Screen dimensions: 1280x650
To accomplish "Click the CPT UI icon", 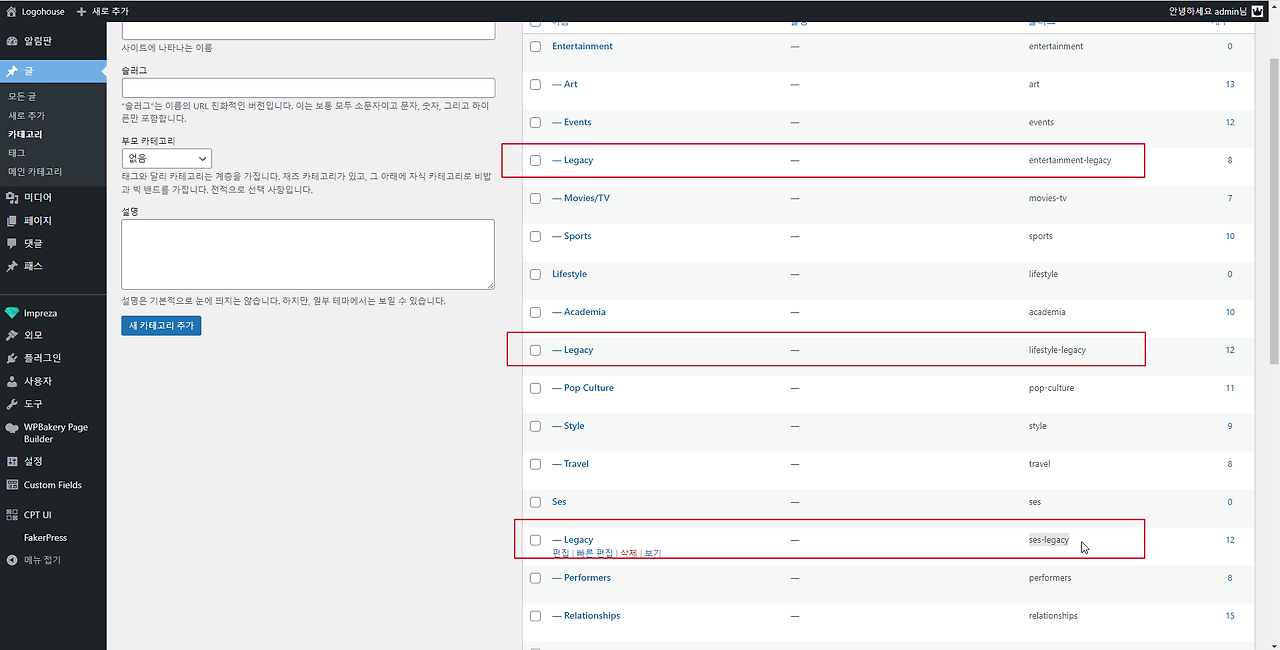I will 12,515.
